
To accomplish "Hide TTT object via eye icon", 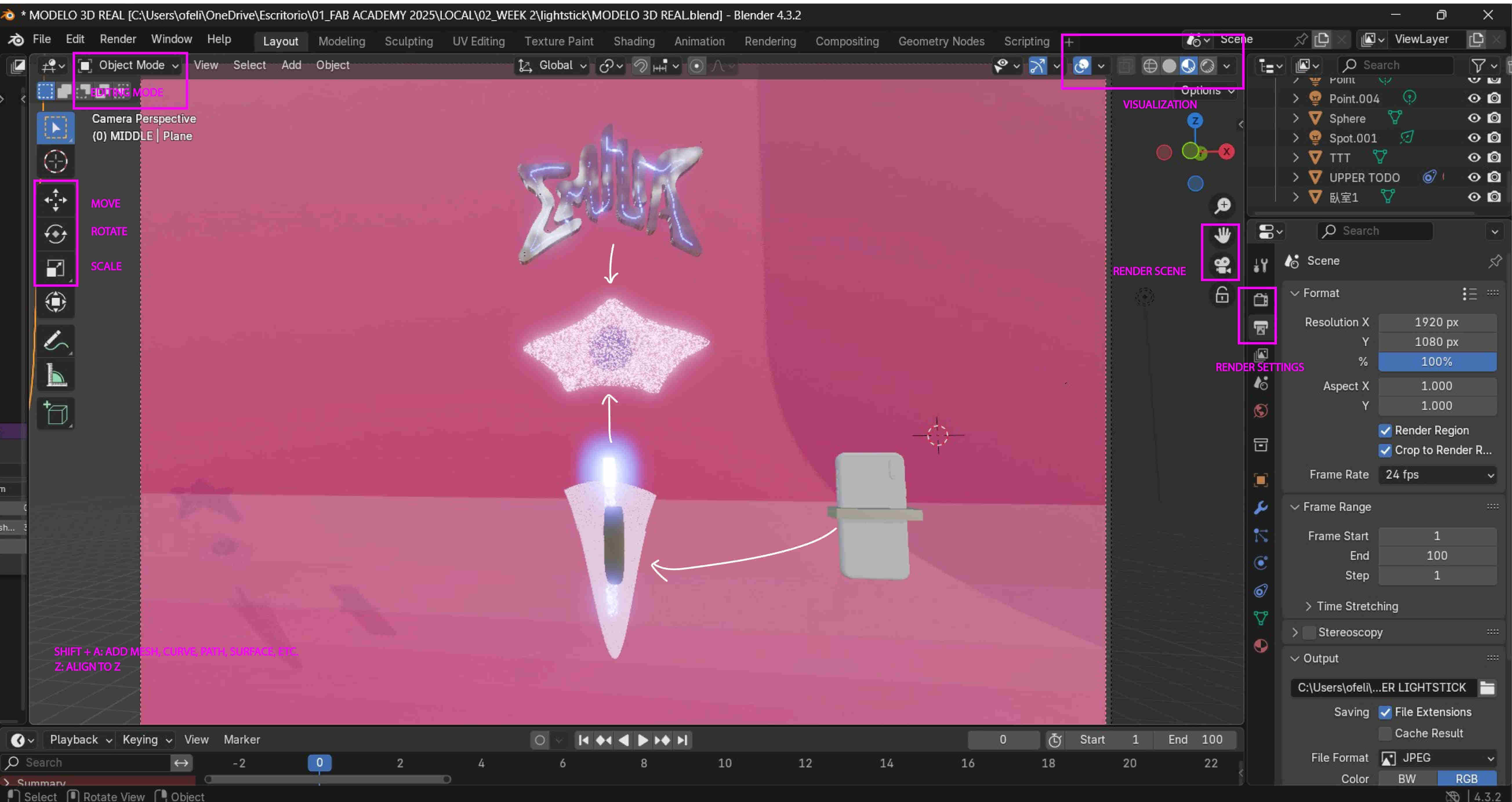I will point(1474,157).
